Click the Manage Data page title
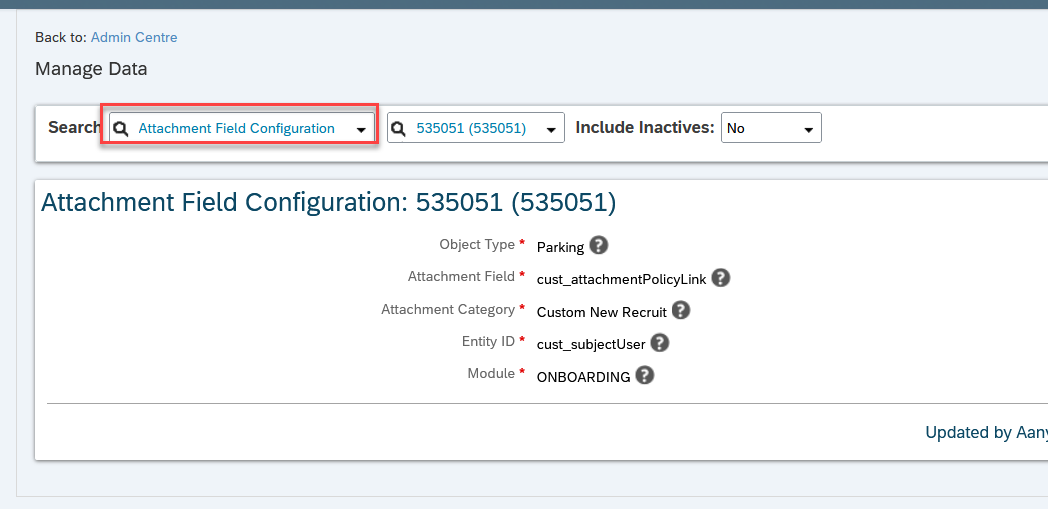The height and width of the screenshot is (509, 1048). pyautogui.click(x=91, y=69)
